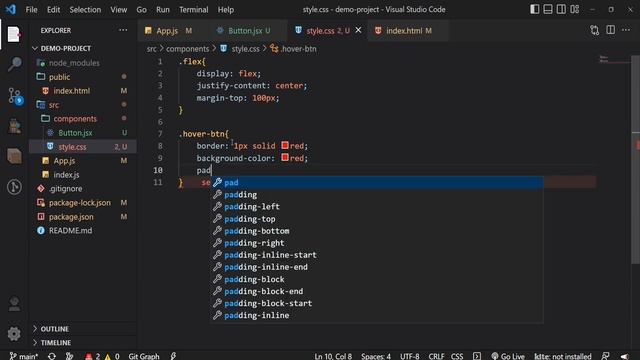Open index.js in the explorer
The width and height of the screenshot is (640, 360).
(82, 175)
